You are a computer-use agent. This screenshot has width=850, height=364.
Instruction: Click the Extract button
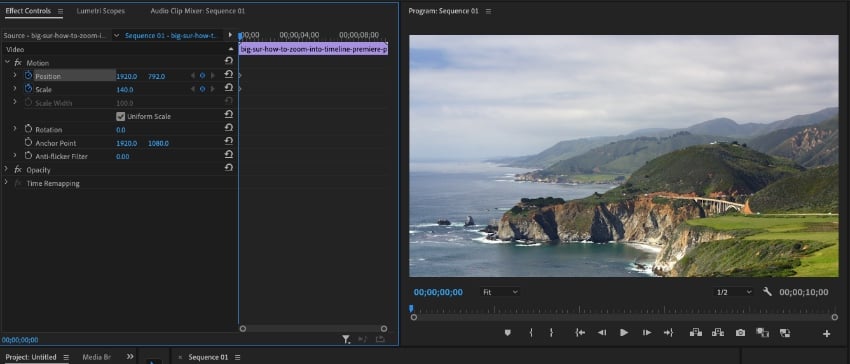tap(718, 333)
